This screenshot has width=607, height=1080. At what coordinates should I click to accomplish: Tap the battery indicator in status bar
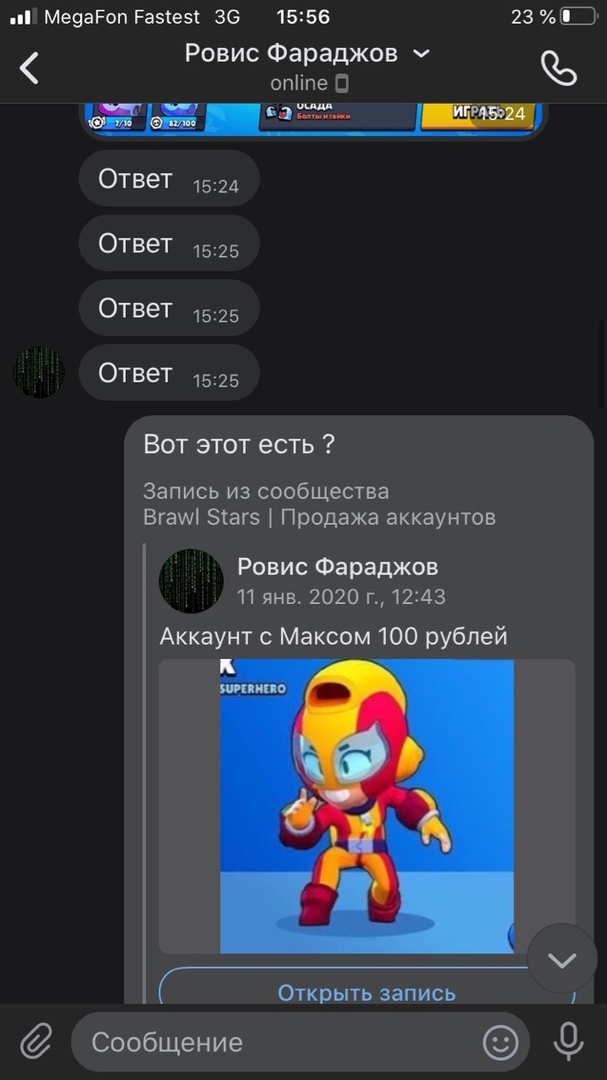tap(578, 17)
